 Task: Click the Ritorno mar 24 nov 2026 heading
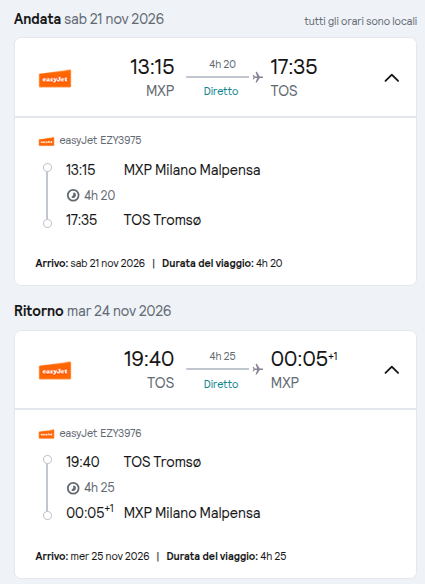click(93, 311)
